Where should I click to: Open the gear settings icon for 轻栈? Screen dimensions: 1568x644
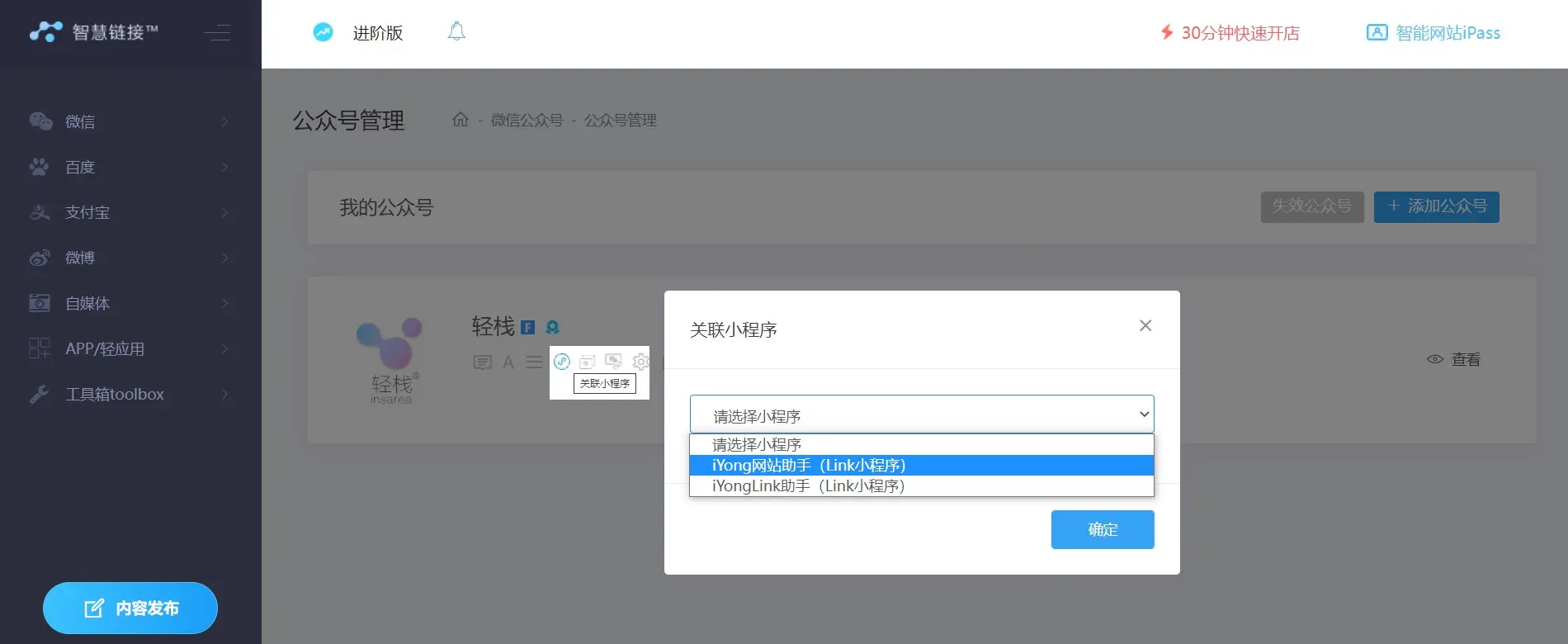pyautogui.click(x=640, y=362)
